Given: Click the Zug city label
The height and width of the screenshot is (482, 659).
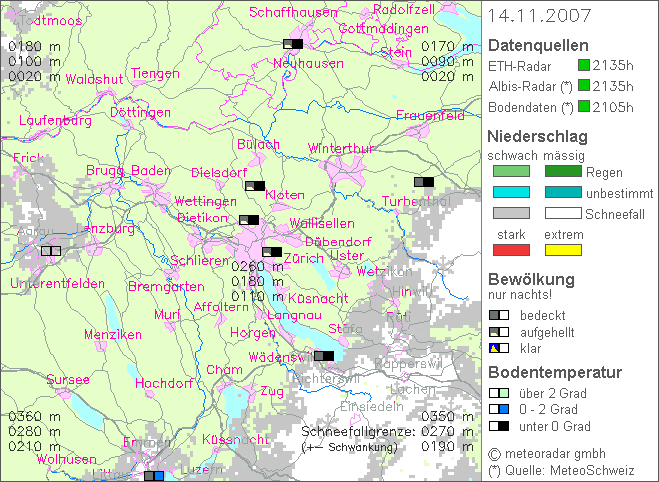Looking at the screenshot, I should (x=272, y=391).
